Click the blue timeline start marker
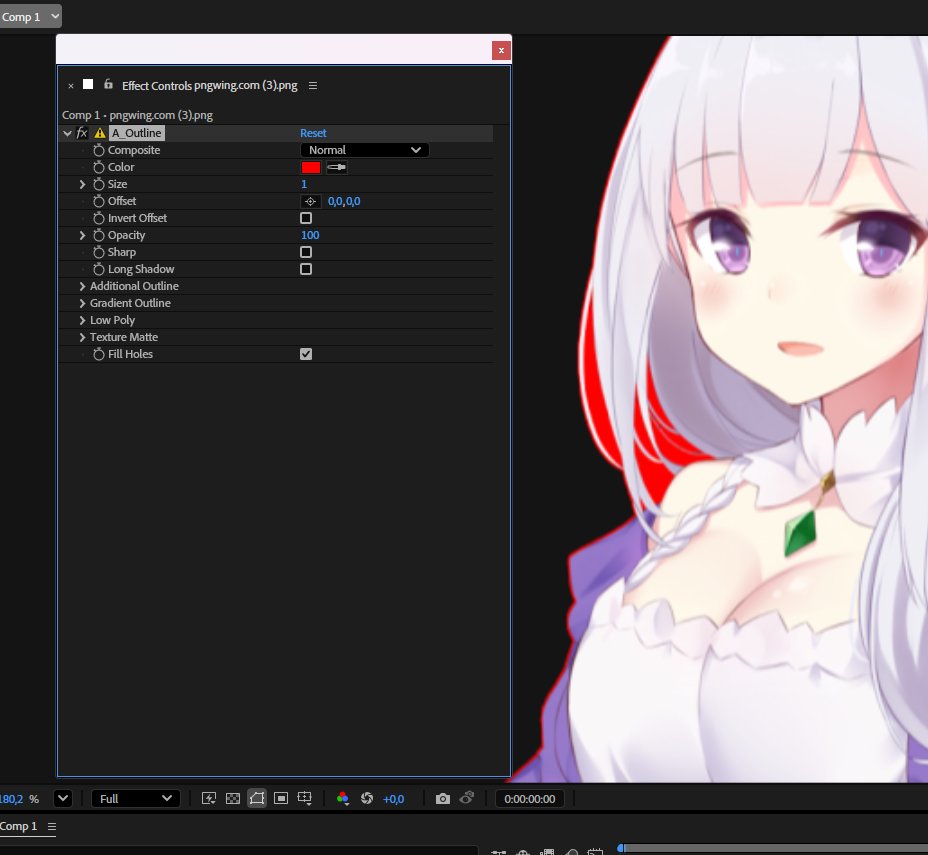This screenshot has width=928, height=855. (620, 848)
